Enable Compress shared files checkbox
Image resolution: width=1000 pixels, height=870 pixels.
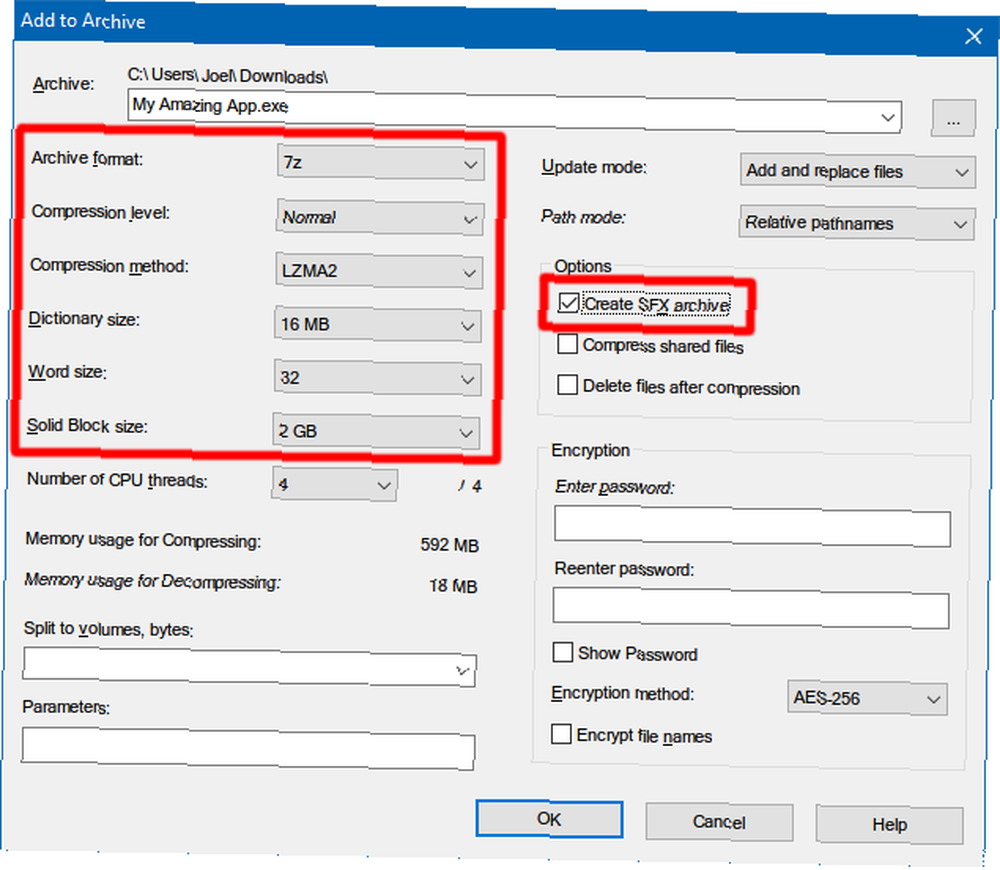pyautogui.click(x=567, y=344)
